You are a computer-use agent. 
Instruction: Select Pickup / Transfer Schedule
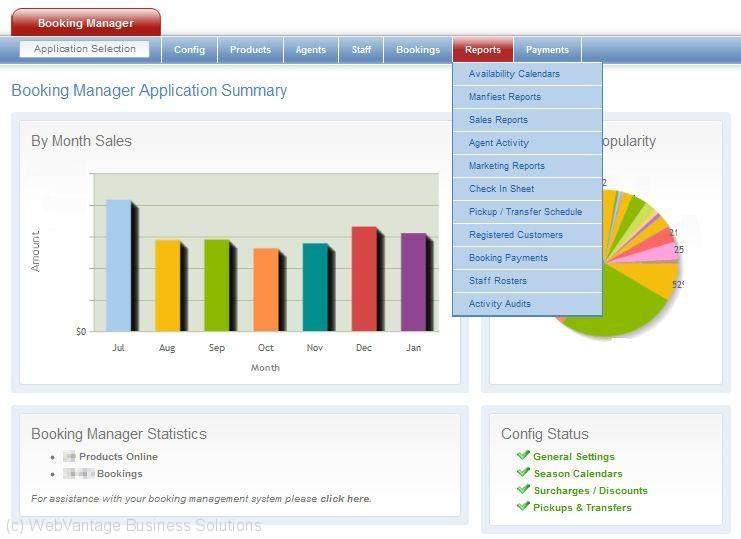pos(525,212)
